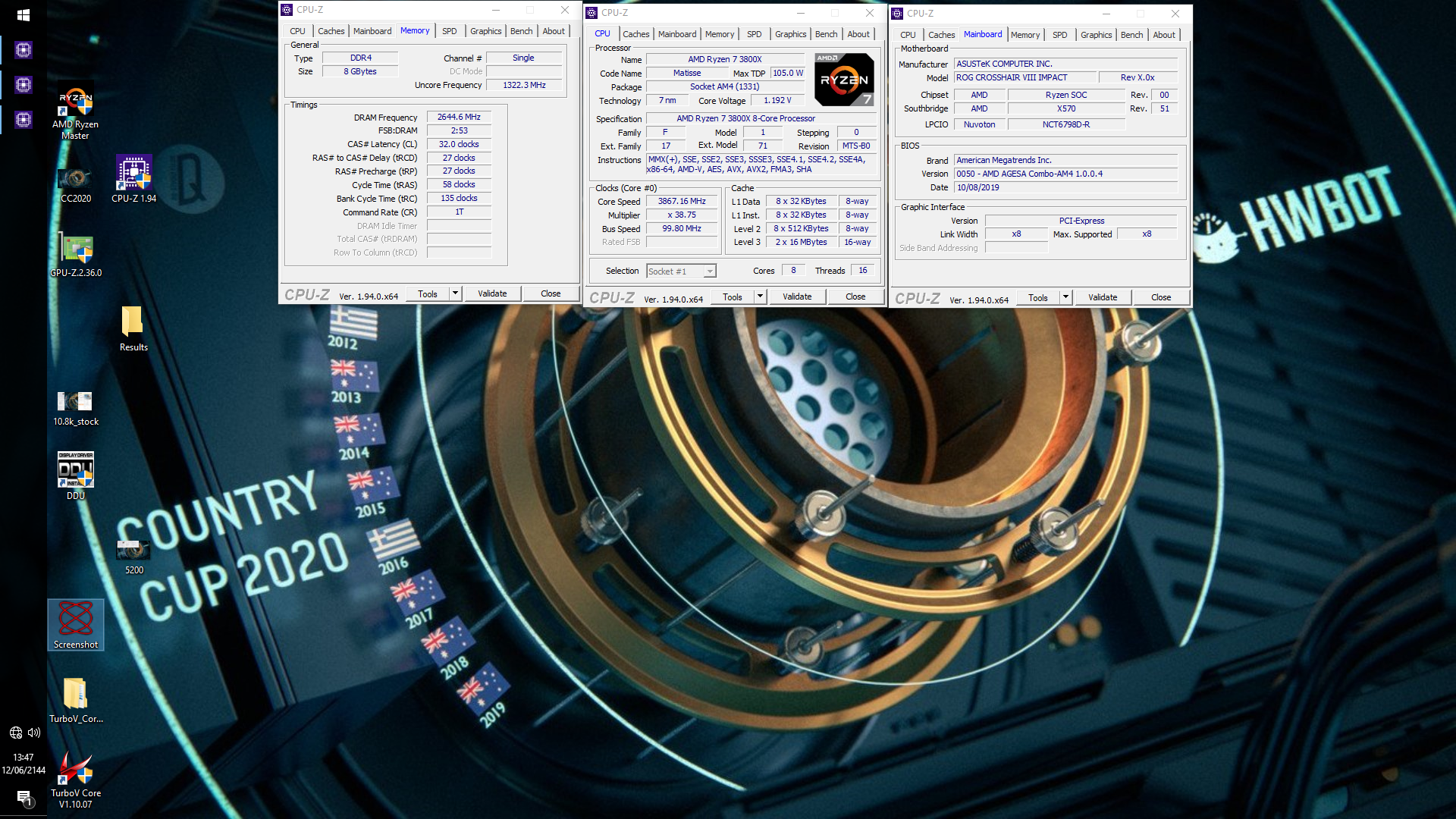
Task: Click the network globe tray icon
Action: point(16,733)
